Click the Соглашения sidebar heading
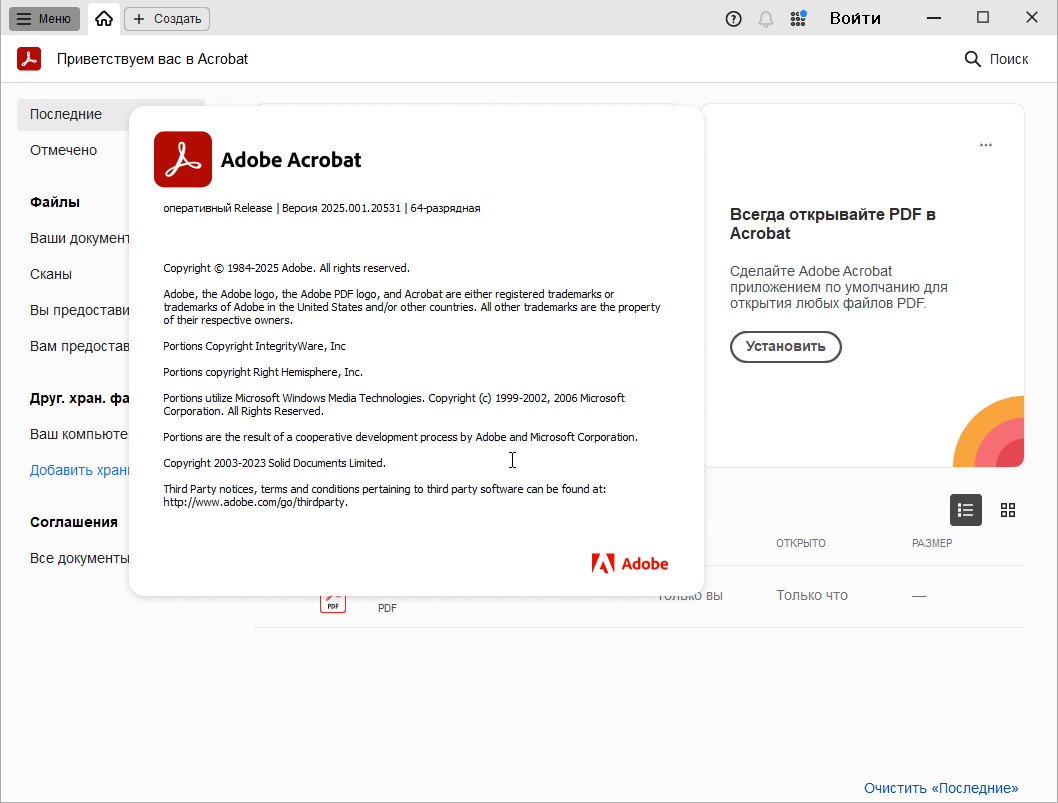 point(74,522)
